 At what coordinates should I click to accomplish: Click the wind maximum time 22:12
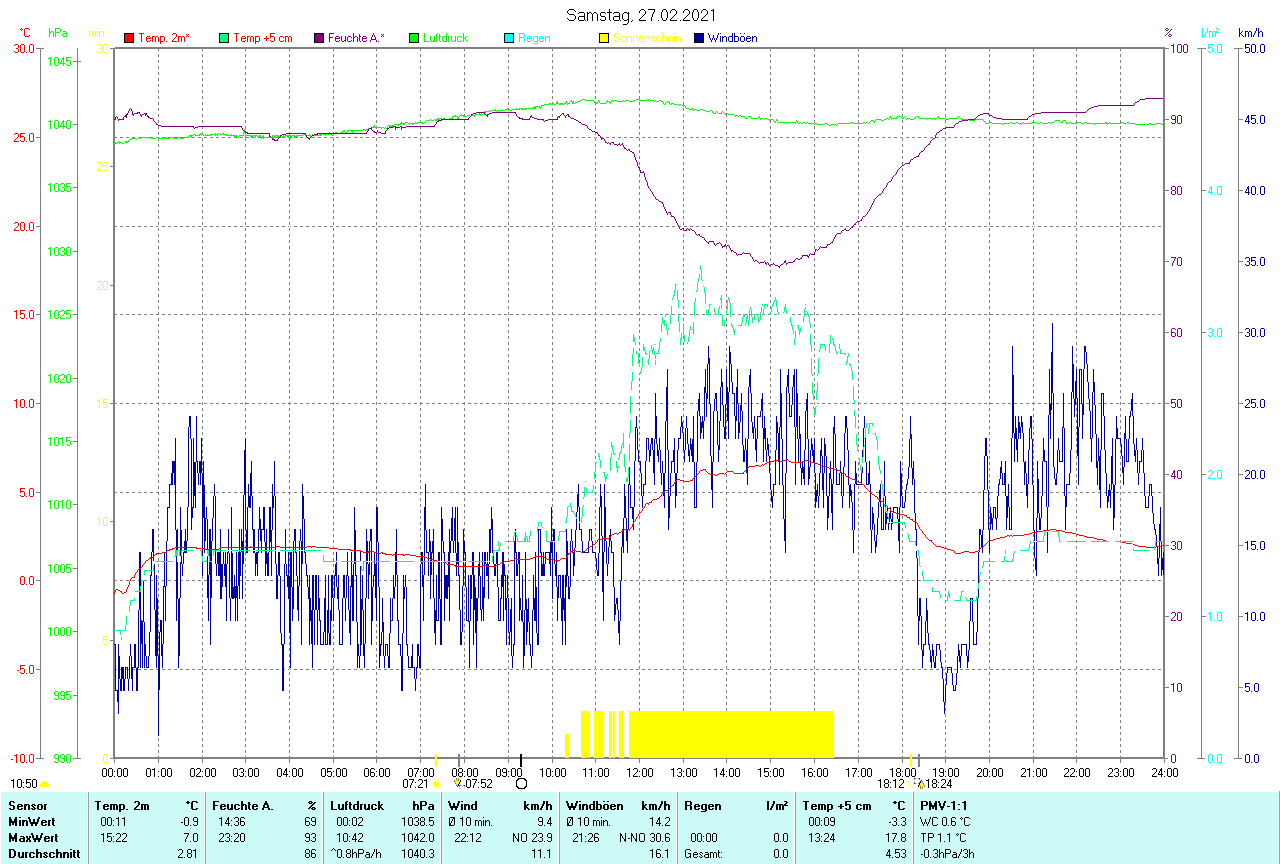(x=468, y=837)
